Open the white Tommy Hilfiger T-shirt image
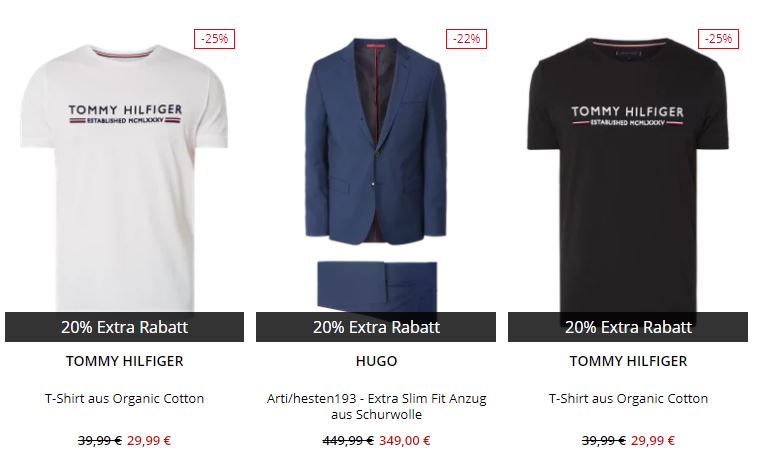765x464 pixels. coord(124,178)
